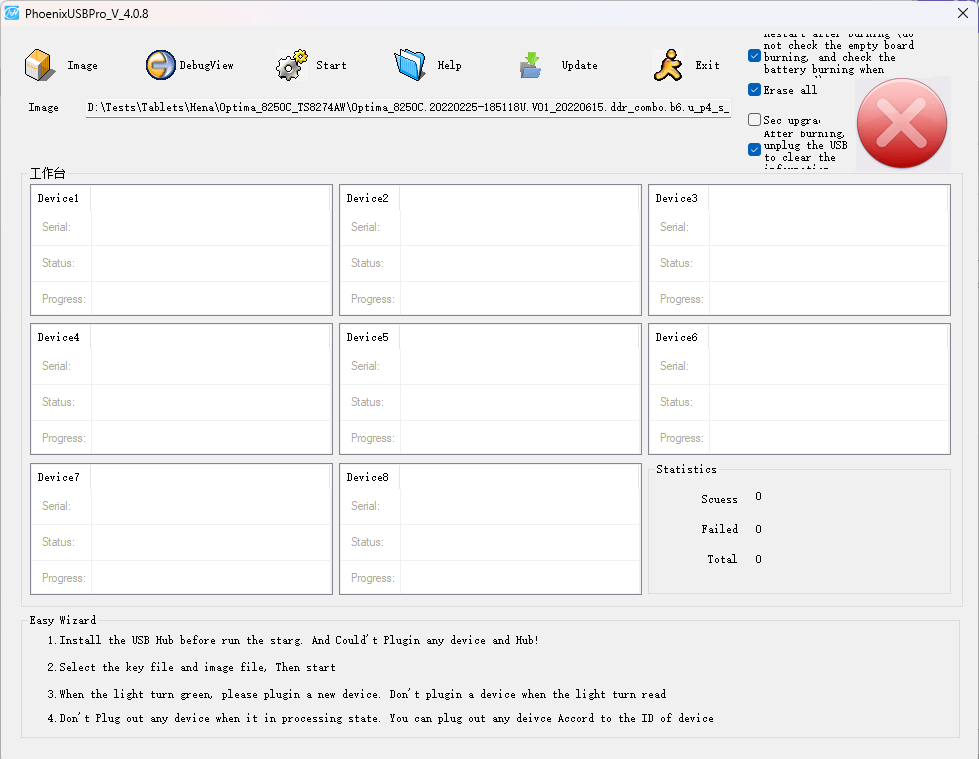Enable the Sec upgrade checkbox
This screenshot has width=979, height=759.
[x=755, y=120]
